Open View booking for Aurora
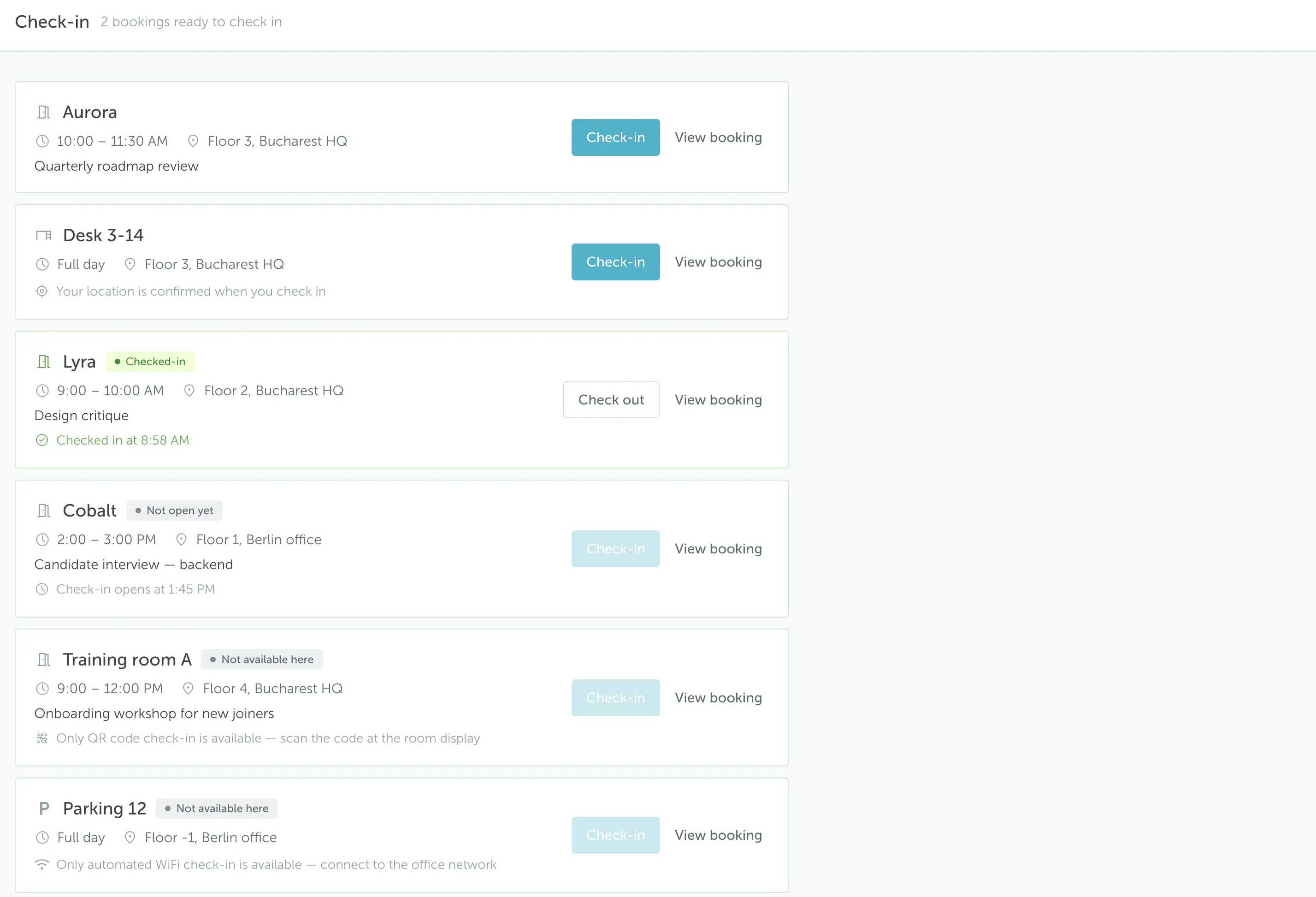The height and width of the screenshot is (897, 1316). point(718,137)
